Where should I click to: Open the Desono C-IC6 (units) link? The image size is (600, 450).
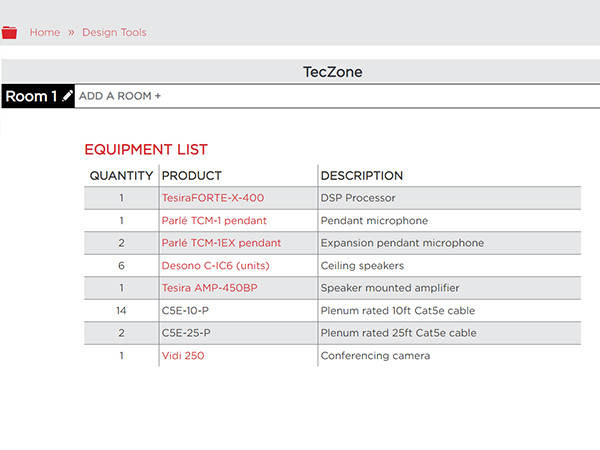click(215, 266)
